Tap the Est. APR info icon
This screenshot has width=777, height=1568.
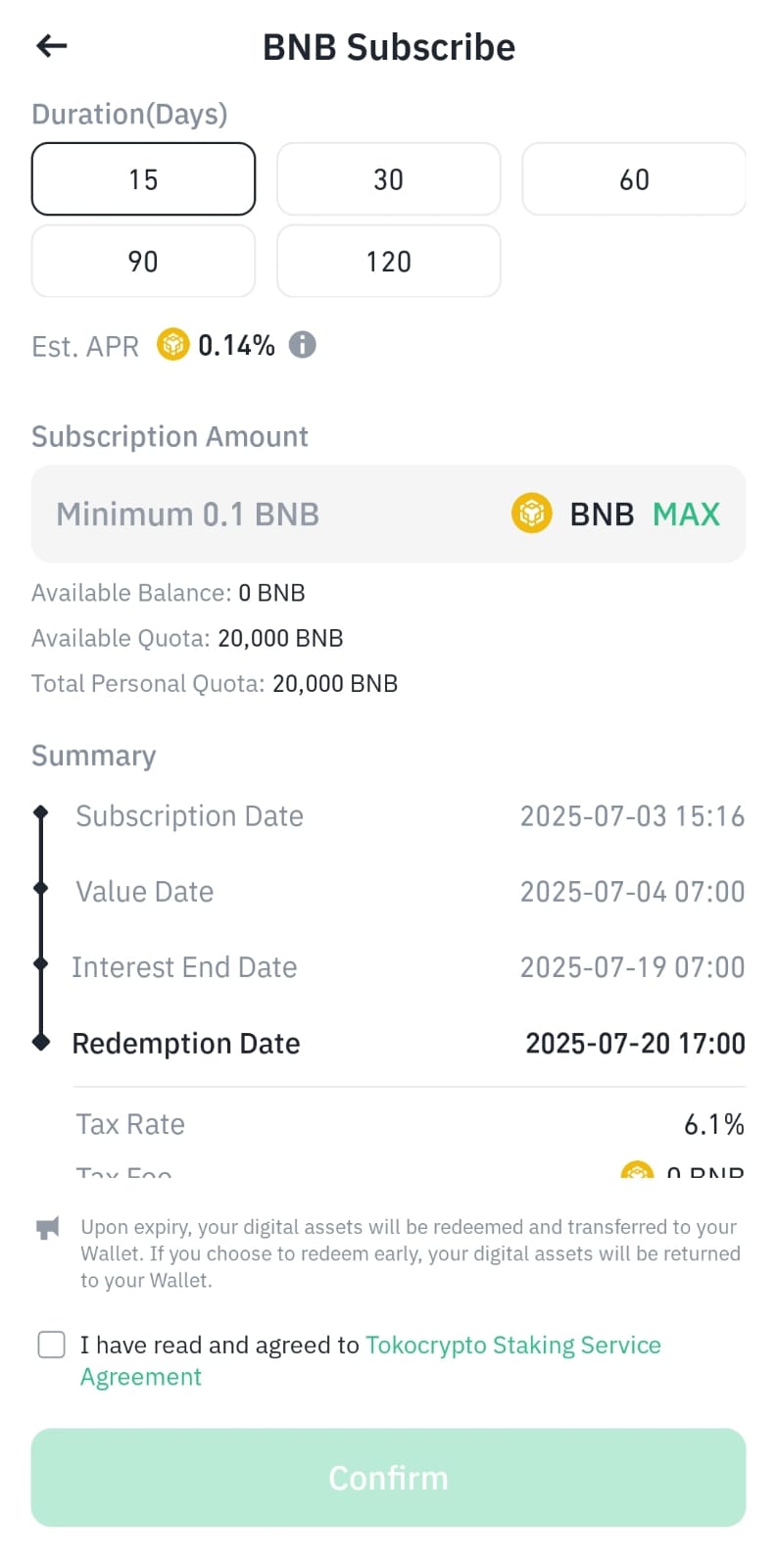coord(303,345)
